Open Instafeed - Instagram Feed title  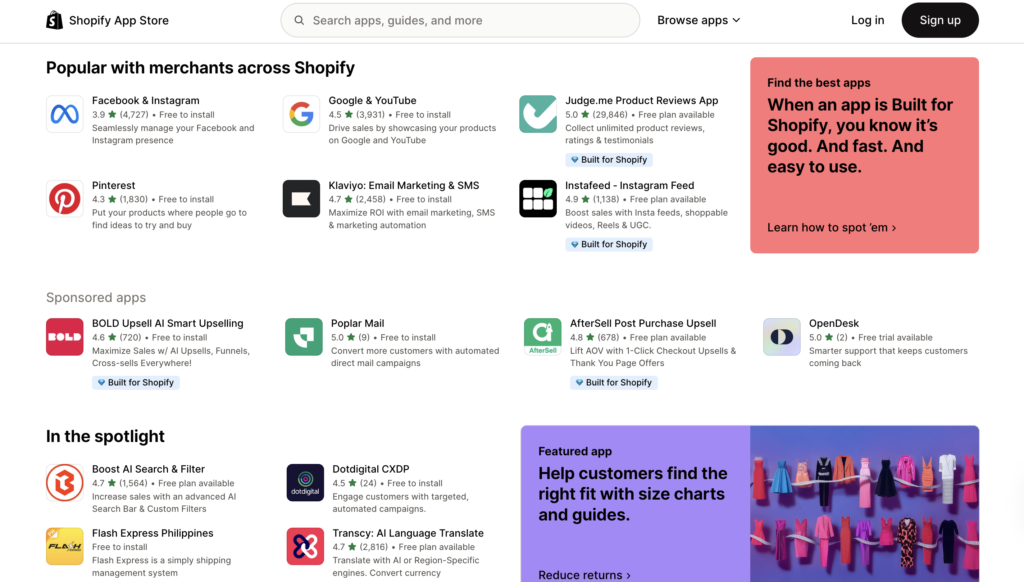pyautogui.click(x=630, y=186)
